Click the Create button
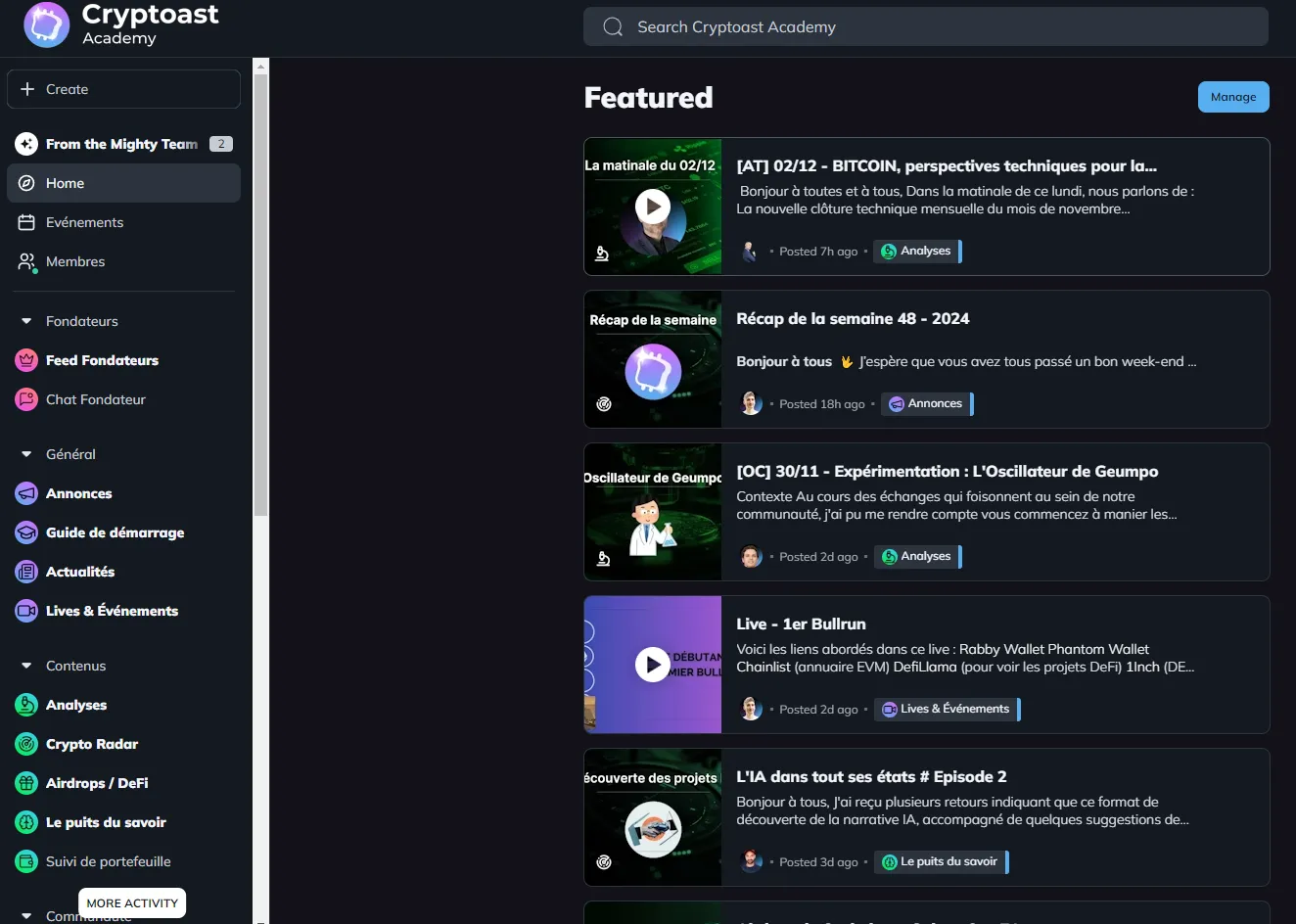Image resolution: width=1296 pixels, height=924 pixels. (123, 89)
